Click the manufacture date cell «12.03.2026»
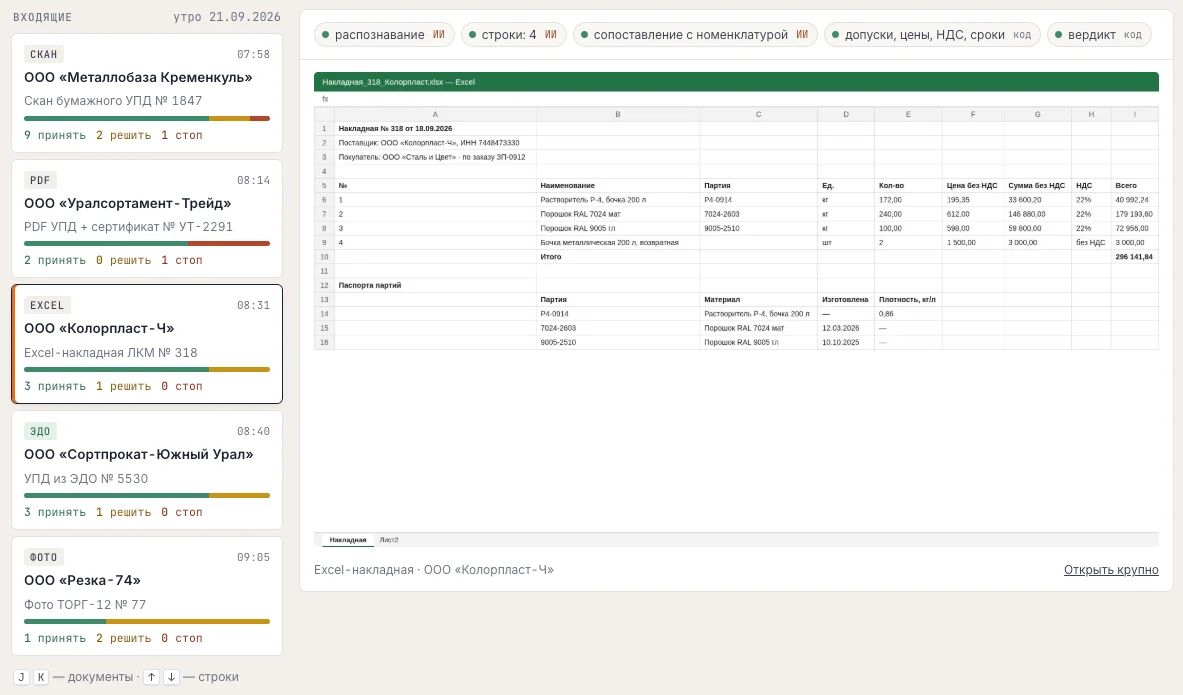 coord(846,328)
